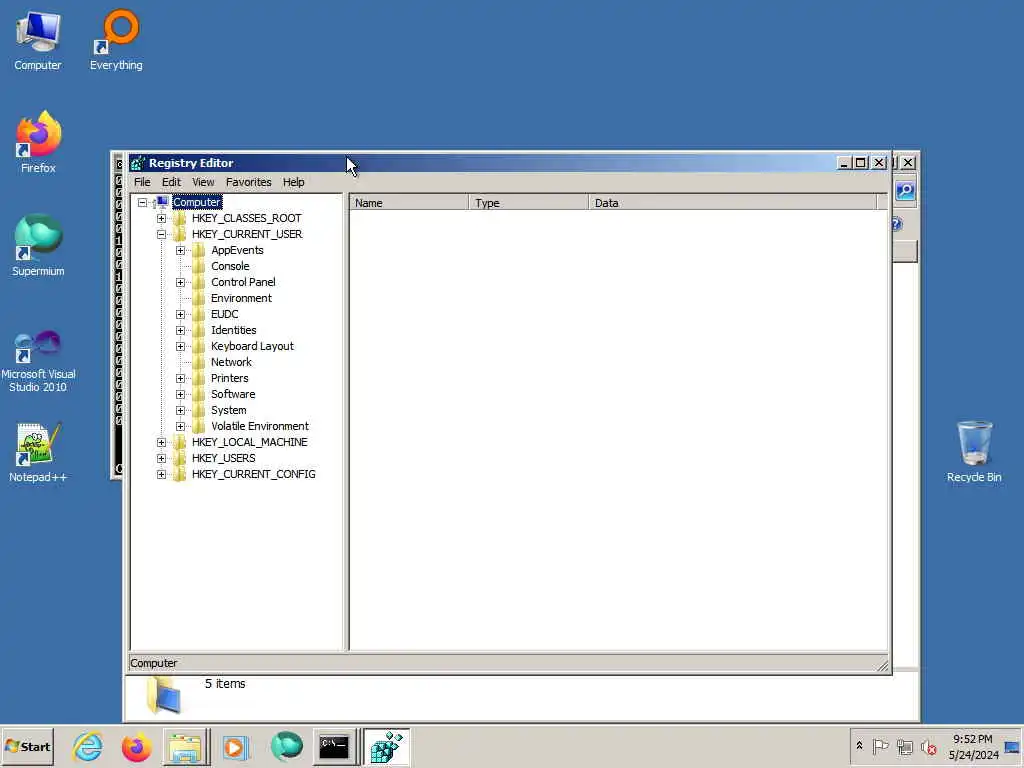Expand the System key
Image resolution: width=1024 pixels, height=768 pixels.
click(x=180, y=410)
